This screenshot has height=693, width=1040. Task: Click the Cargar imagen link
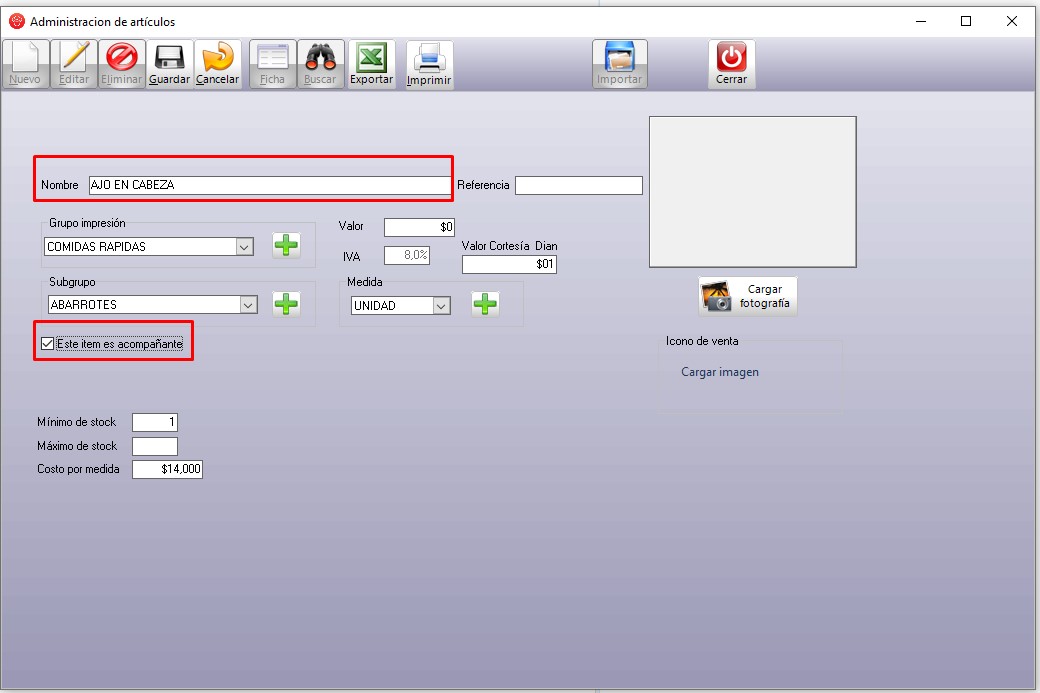click(x=719, y=372)
